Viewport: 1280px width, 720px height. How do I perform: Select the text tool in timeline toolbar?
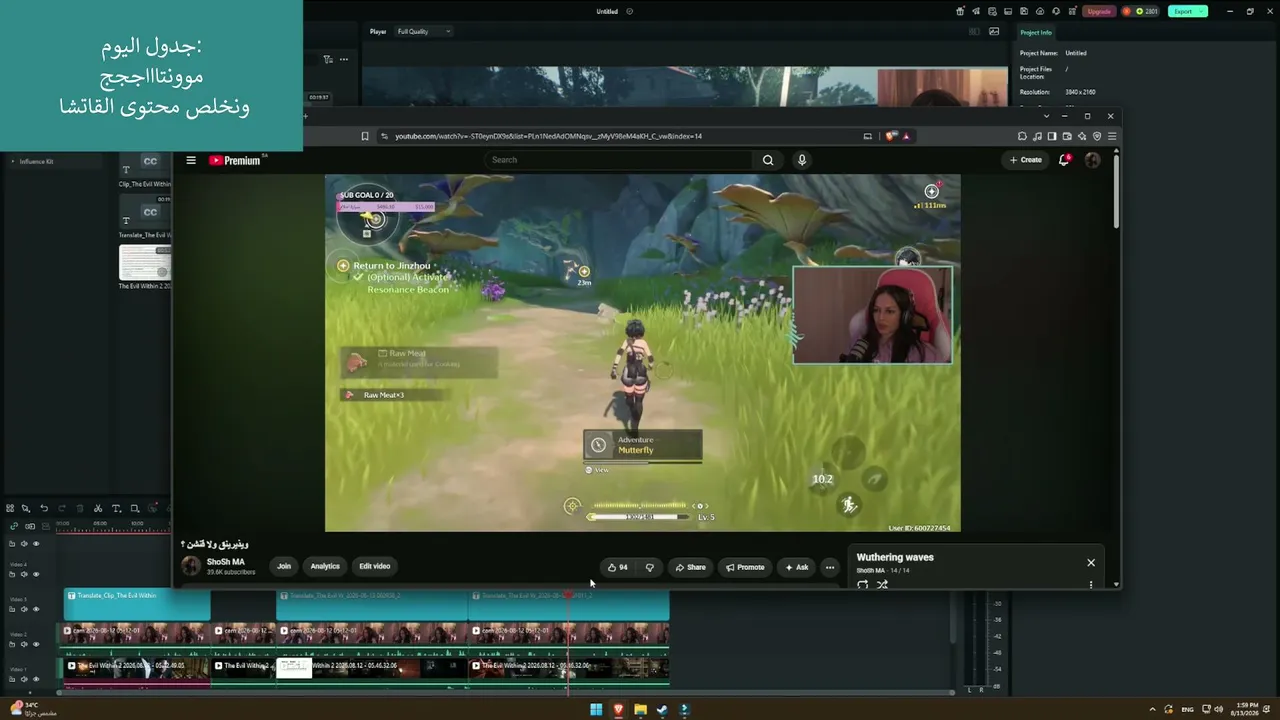pyautogui.click(x=116, y=508)
